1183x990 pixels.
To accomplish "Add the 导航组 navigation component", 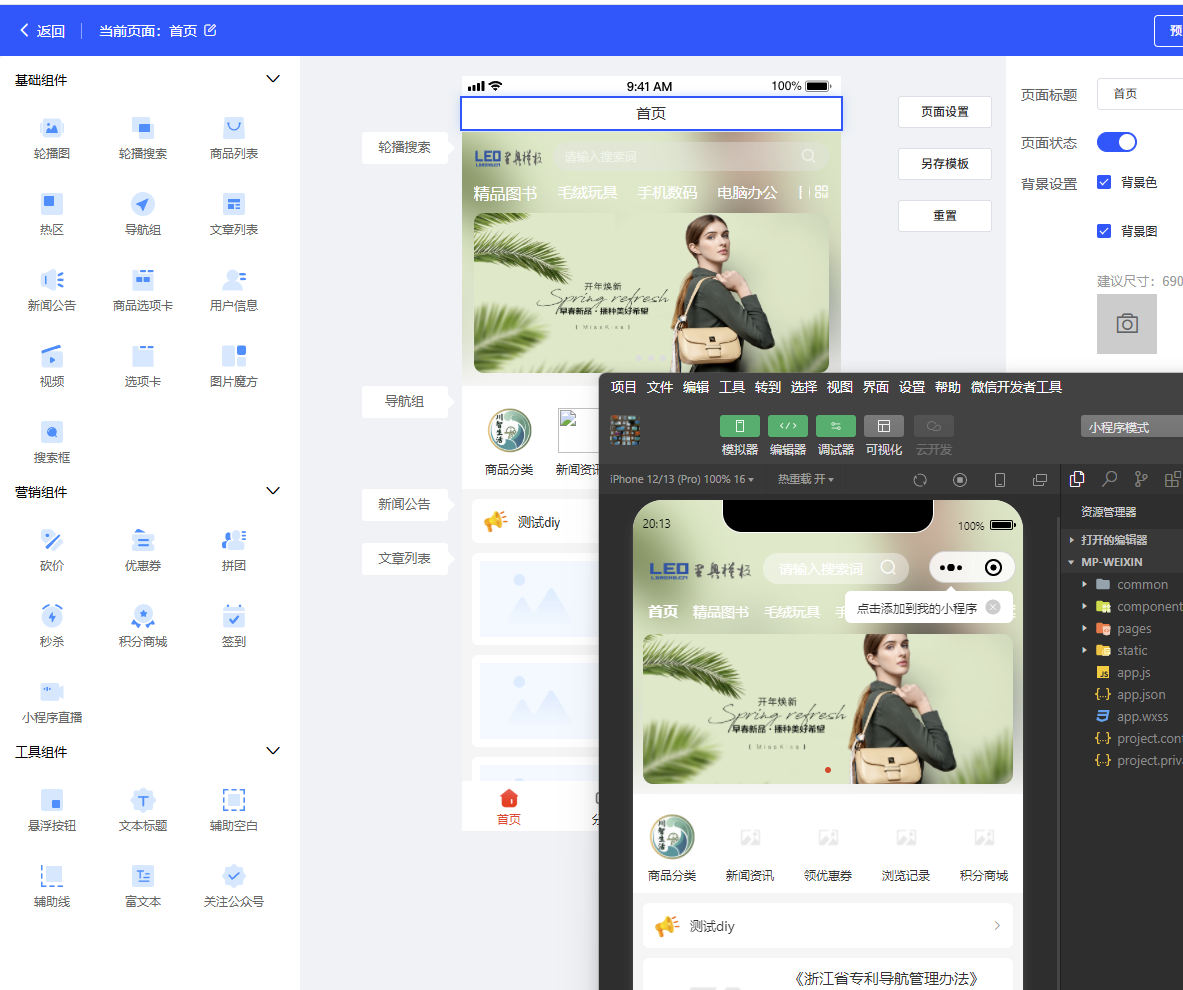I will (x=143, y=214).
